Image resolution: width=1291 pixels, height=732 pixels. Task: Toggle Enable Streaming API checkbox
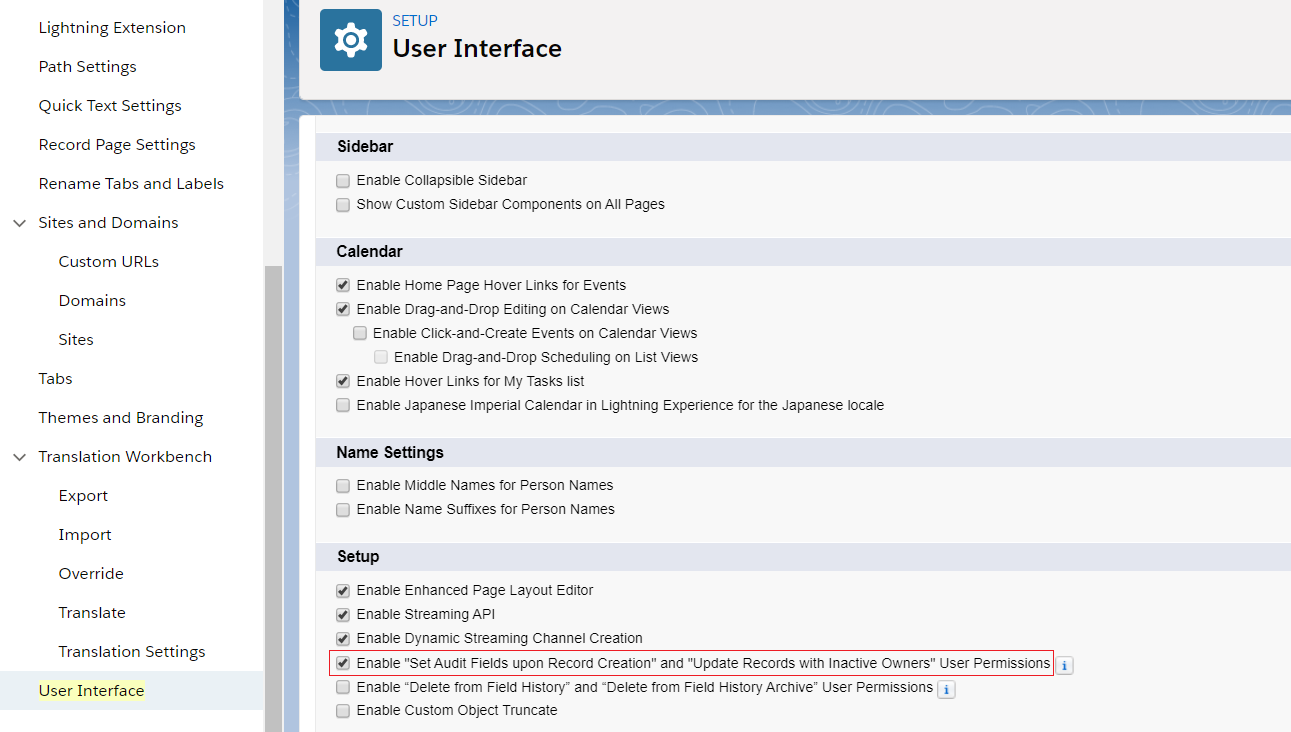pyautogui.click(x=343, y=615)
